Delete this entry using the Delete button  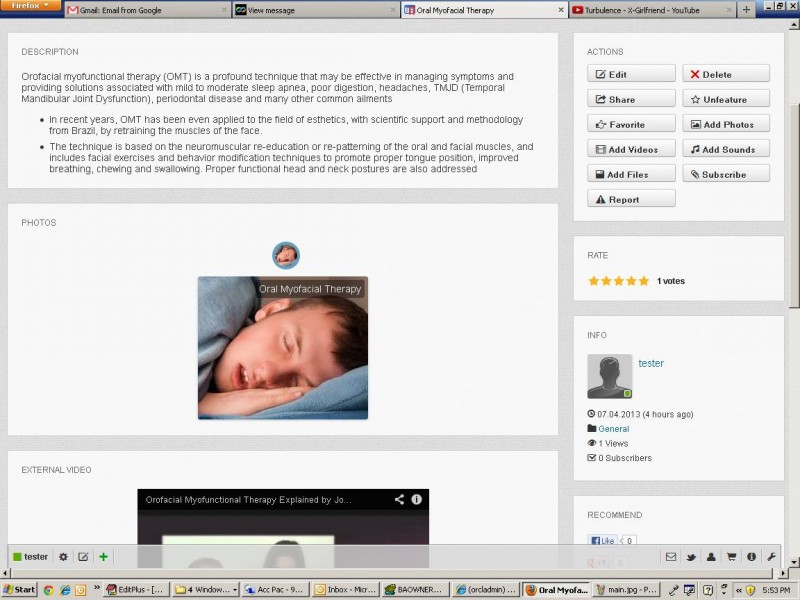pos(726,74)
